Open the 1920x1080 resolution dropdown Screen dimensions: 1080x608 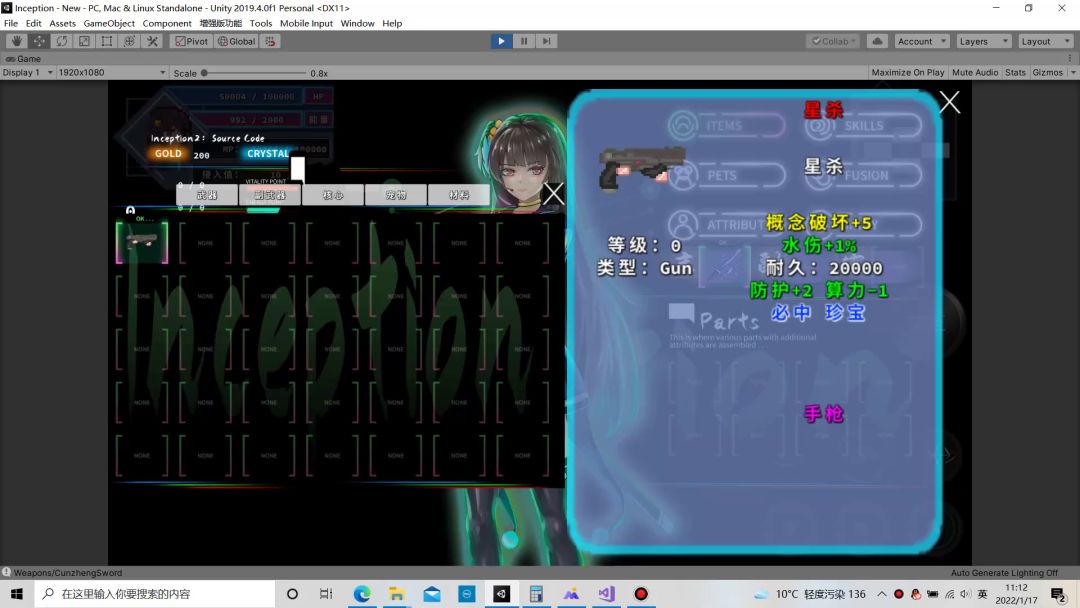[x=112, y=73]
